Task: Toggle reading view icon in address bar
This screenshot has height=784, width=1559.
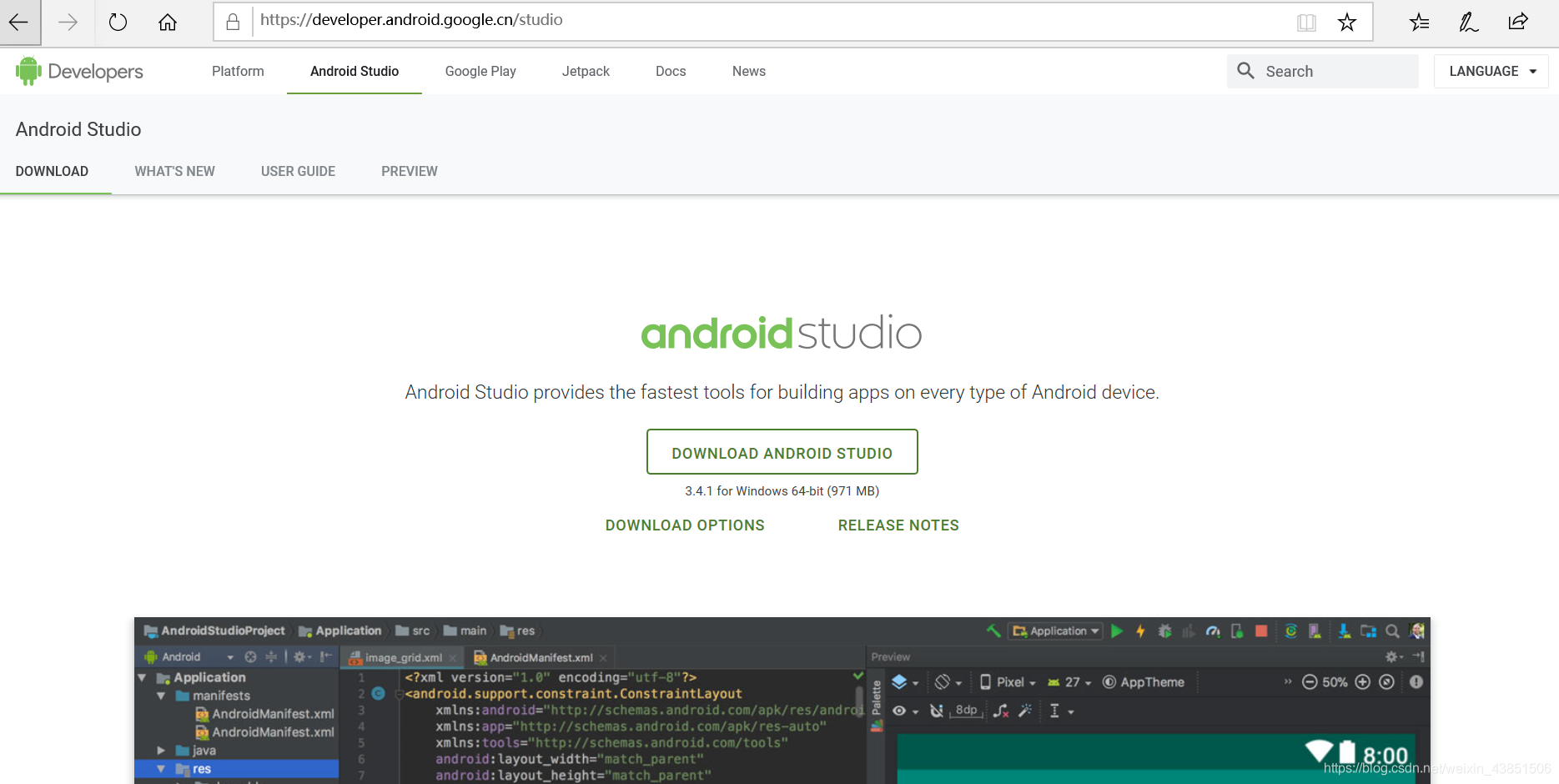Action: (x=1306, y=23)
